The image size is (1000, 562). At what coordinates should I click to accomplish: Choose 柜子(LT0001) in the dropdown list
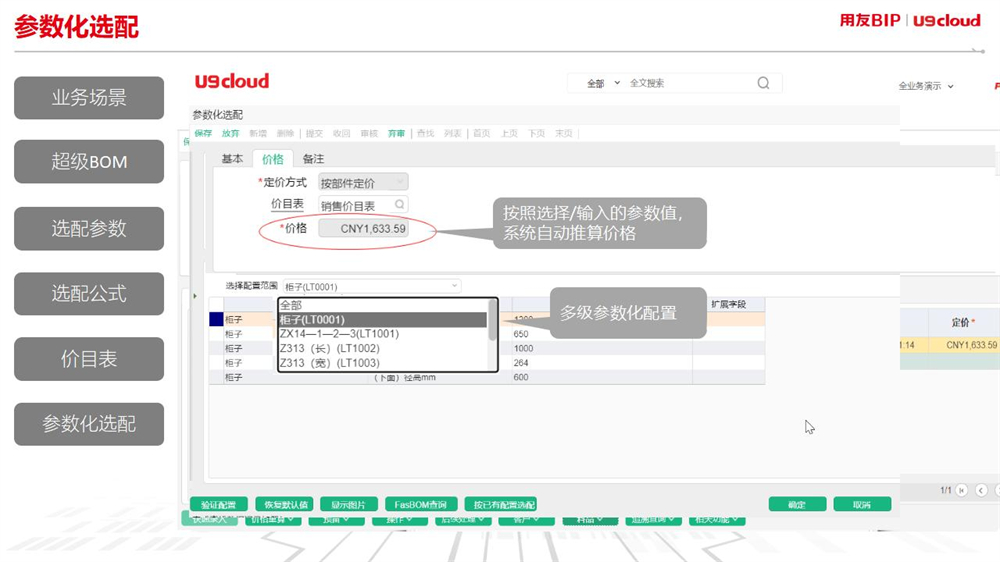(x=383, y=320)
